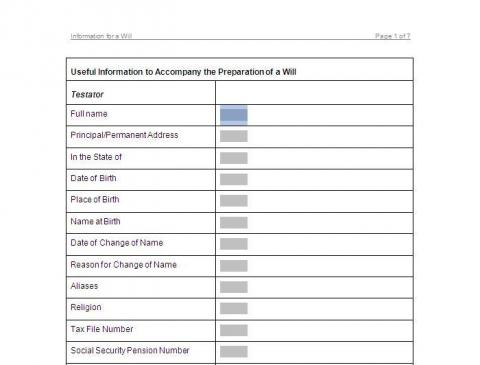Screen dimensions: 480x365
Task: Click the Tax File Number field
Action: [234, 330]
